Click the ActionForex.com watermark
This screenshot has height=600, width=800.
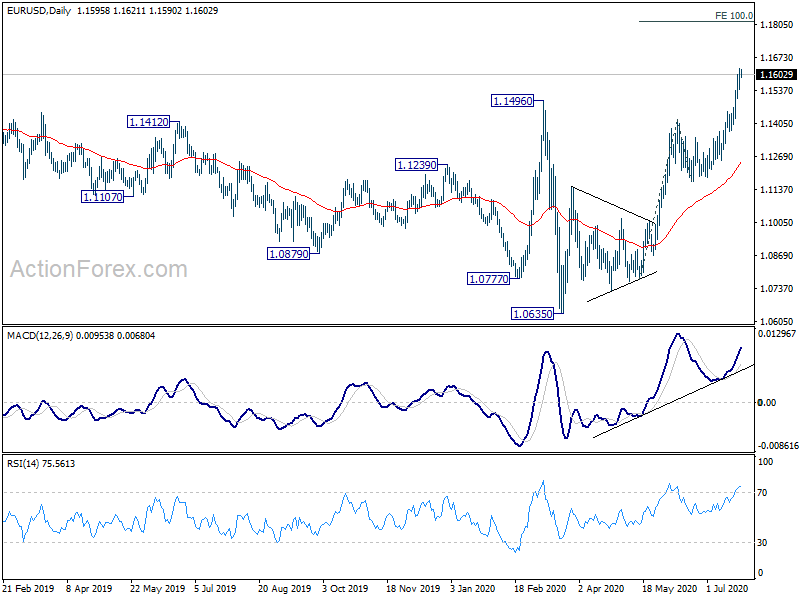coord(99,269)
